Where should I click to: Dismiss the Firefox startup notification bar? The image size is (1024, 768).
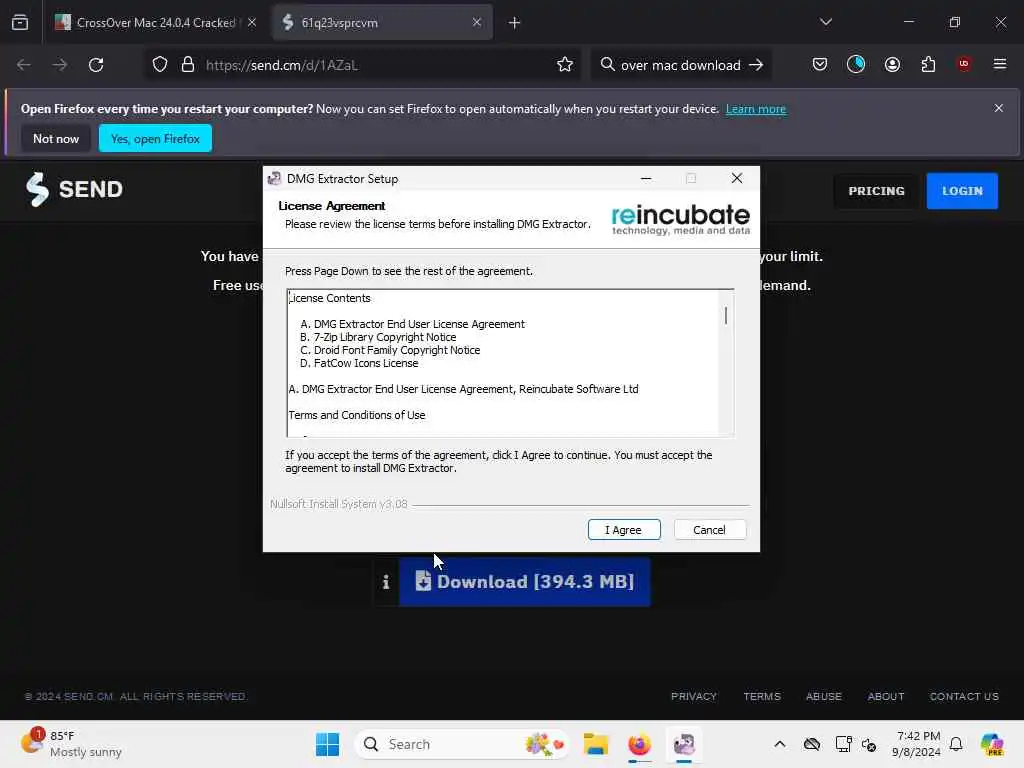click(999, 108)
